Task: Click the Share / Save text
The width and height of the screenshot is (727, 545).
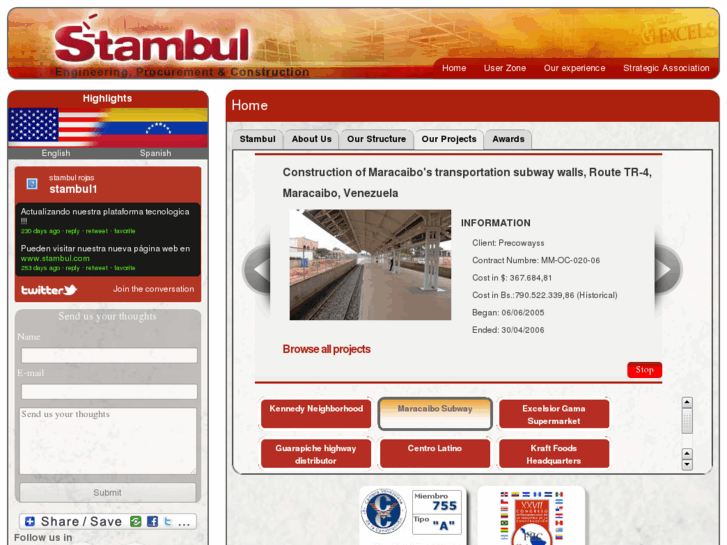Action: pos(81,522)
